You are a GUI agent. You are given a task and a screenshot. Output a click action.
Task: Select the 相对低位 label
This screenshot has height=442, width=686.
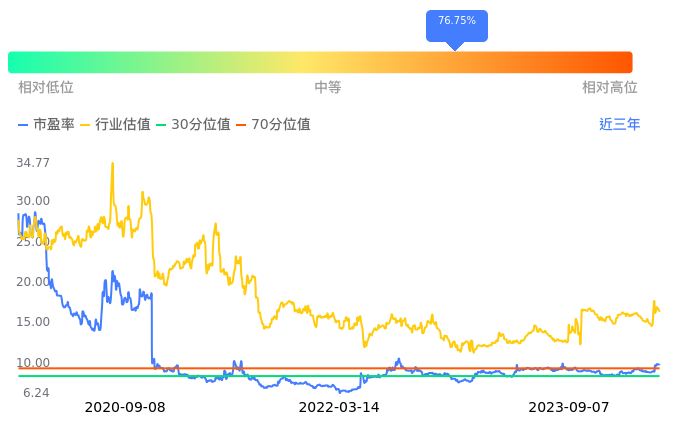point(46,88)
